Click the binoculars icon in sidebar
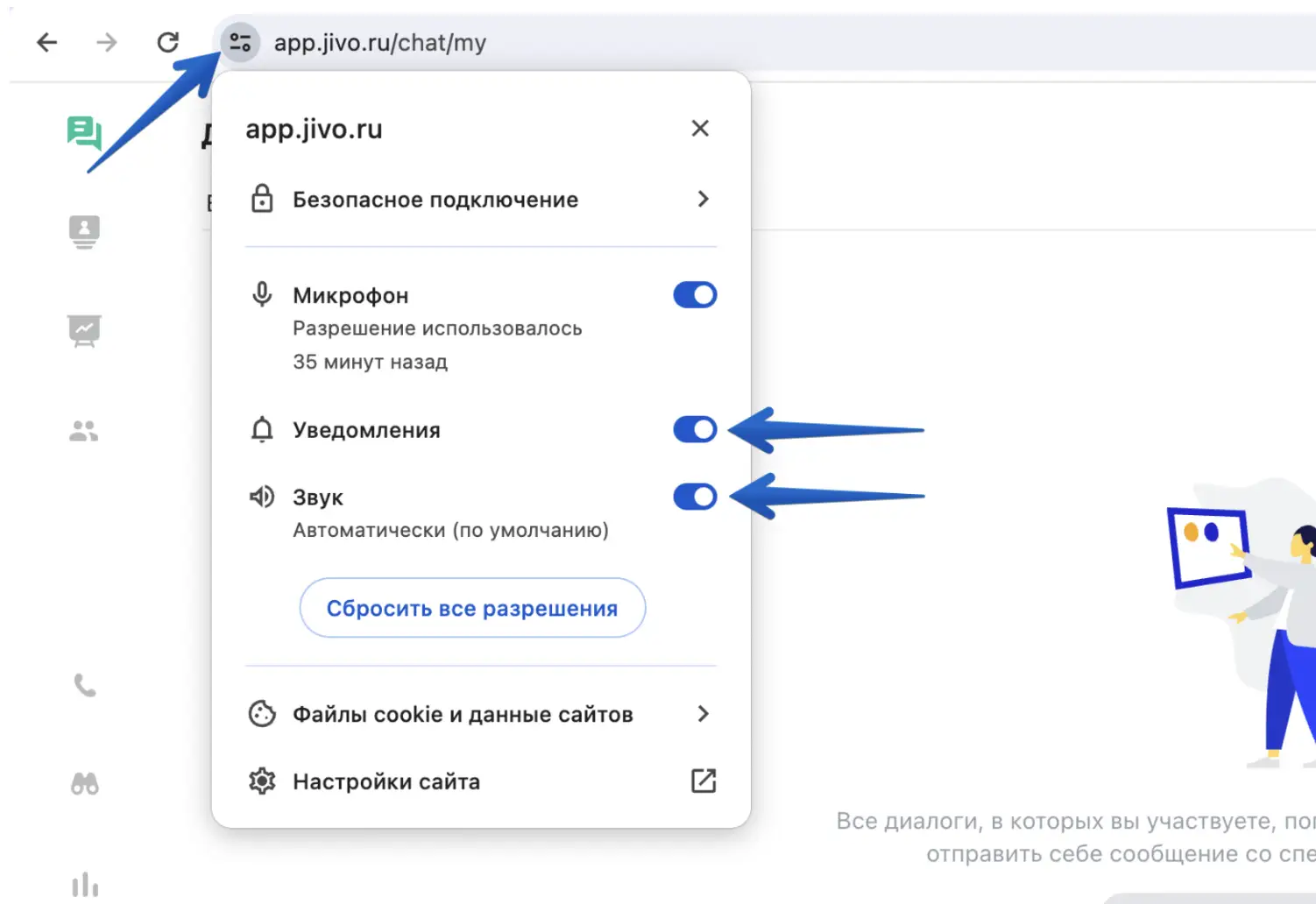Screen dimensions: 1316x904 (x=84, y=783)
